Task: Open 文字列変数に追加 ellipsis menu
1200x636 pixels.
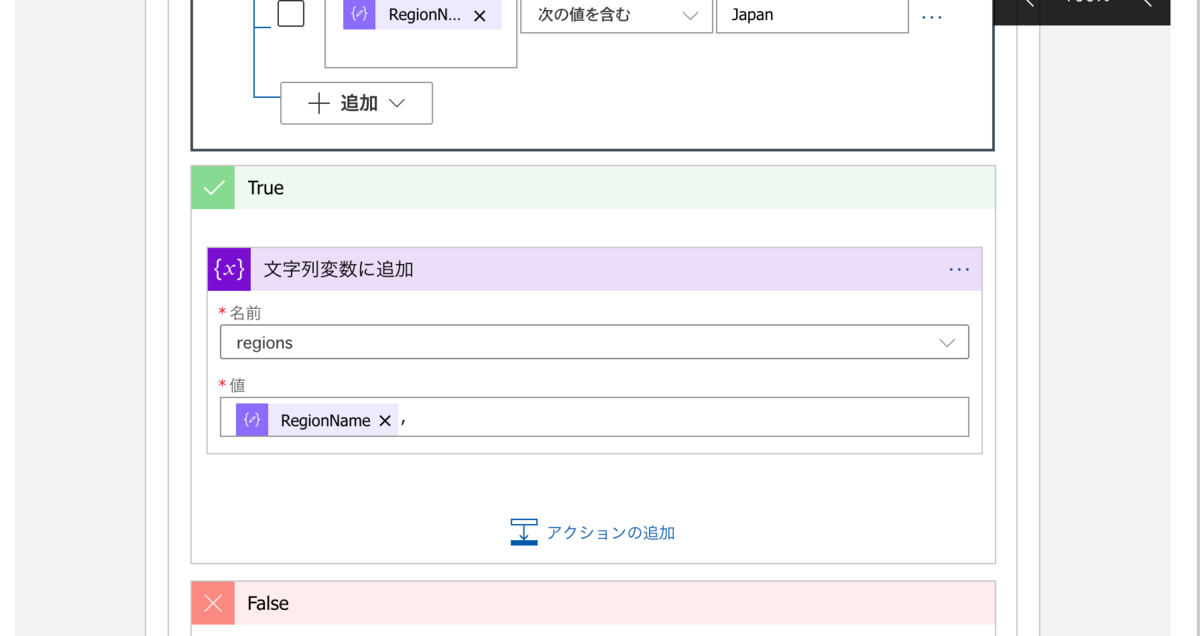Action: coord(959,270)
